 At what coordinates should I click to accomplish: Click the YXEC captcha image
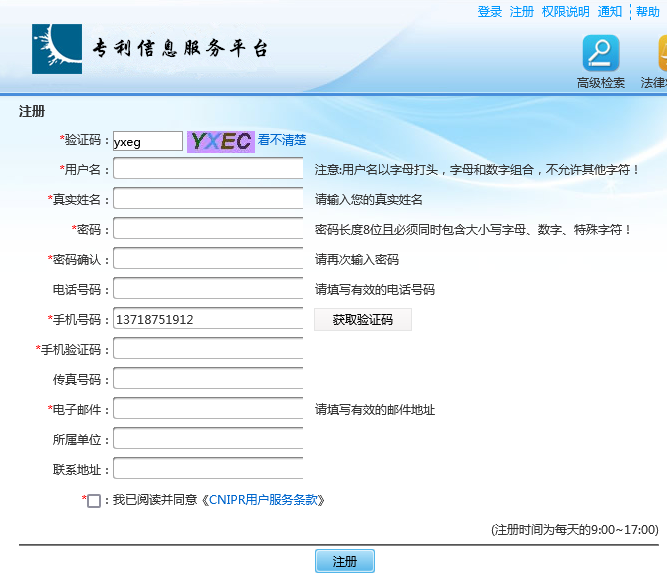(220, 141)
